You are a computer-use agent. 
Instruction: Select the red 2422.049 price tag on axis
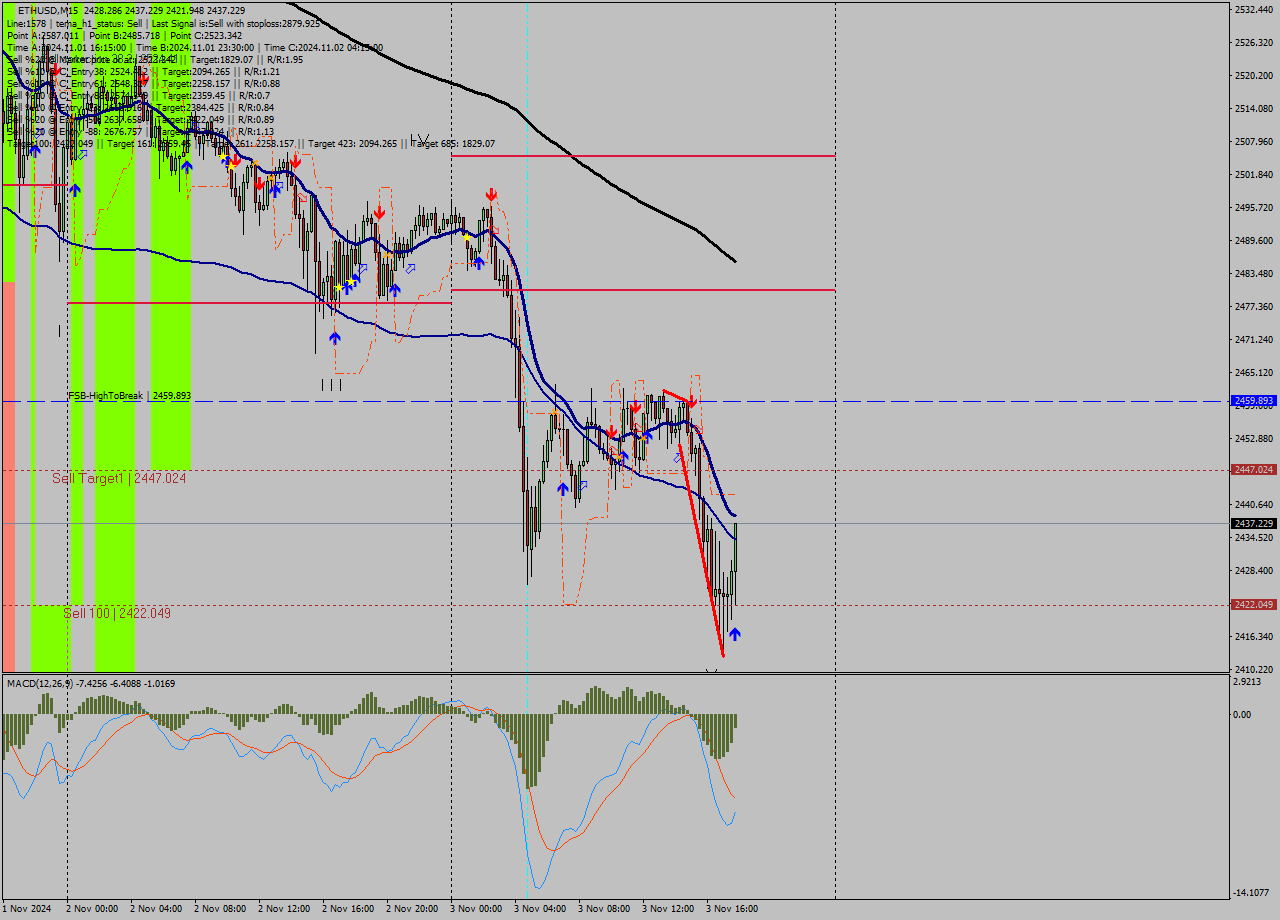[1254, 604]
